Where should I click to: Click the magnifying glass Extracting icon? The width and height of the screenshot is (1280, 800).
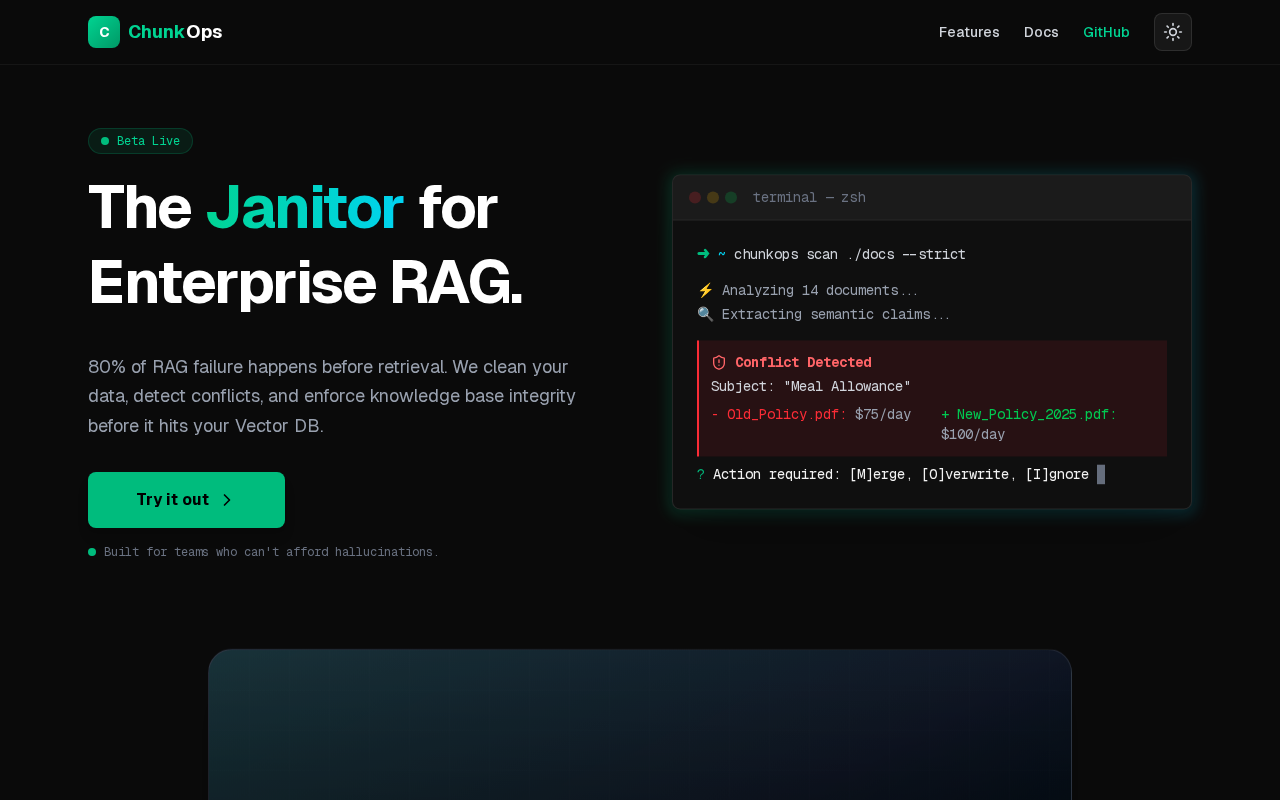click(705, 315)
